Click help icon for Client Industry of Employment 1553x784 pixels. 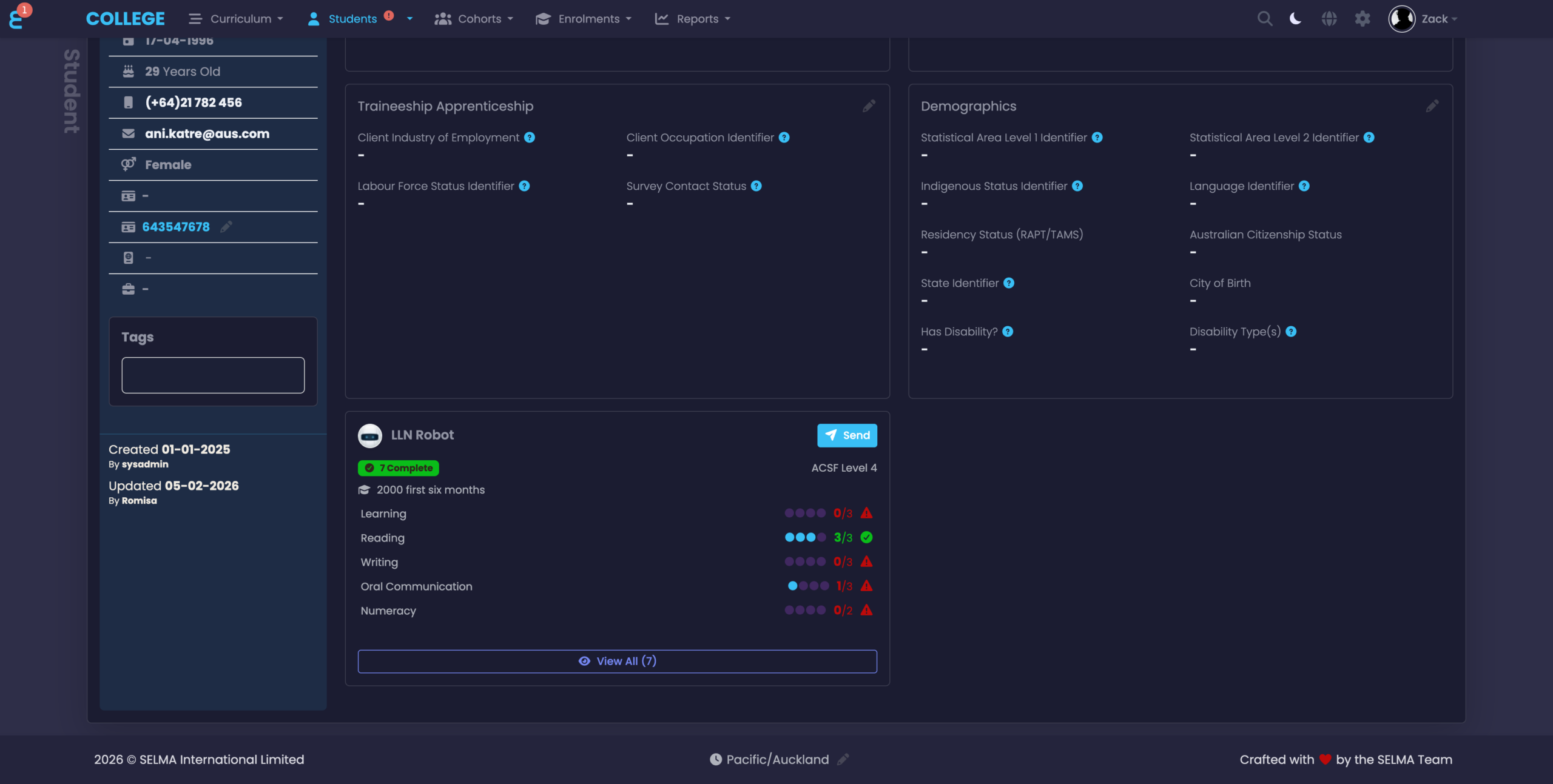point(529,138)
